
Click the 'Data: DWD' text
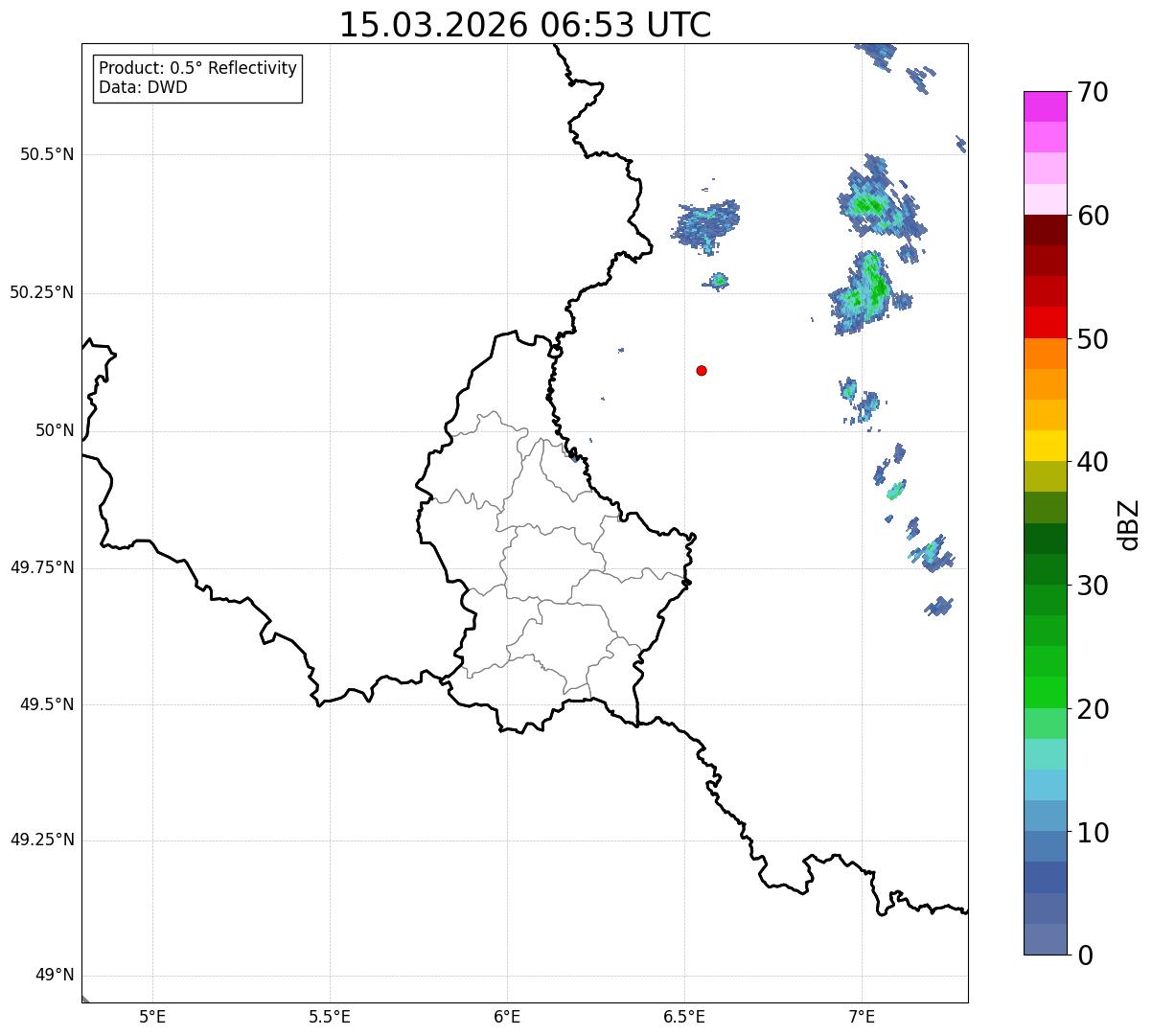143,88
